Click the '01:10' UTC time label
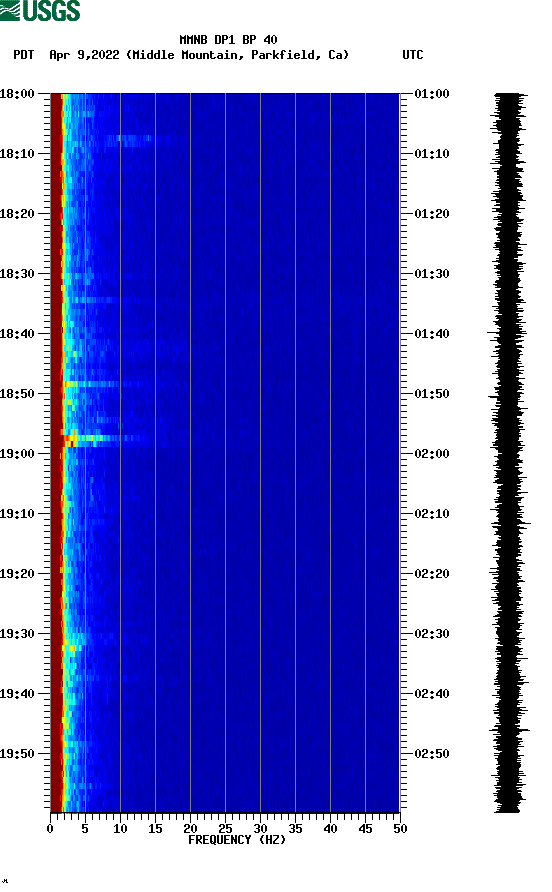 pos(432,154)
